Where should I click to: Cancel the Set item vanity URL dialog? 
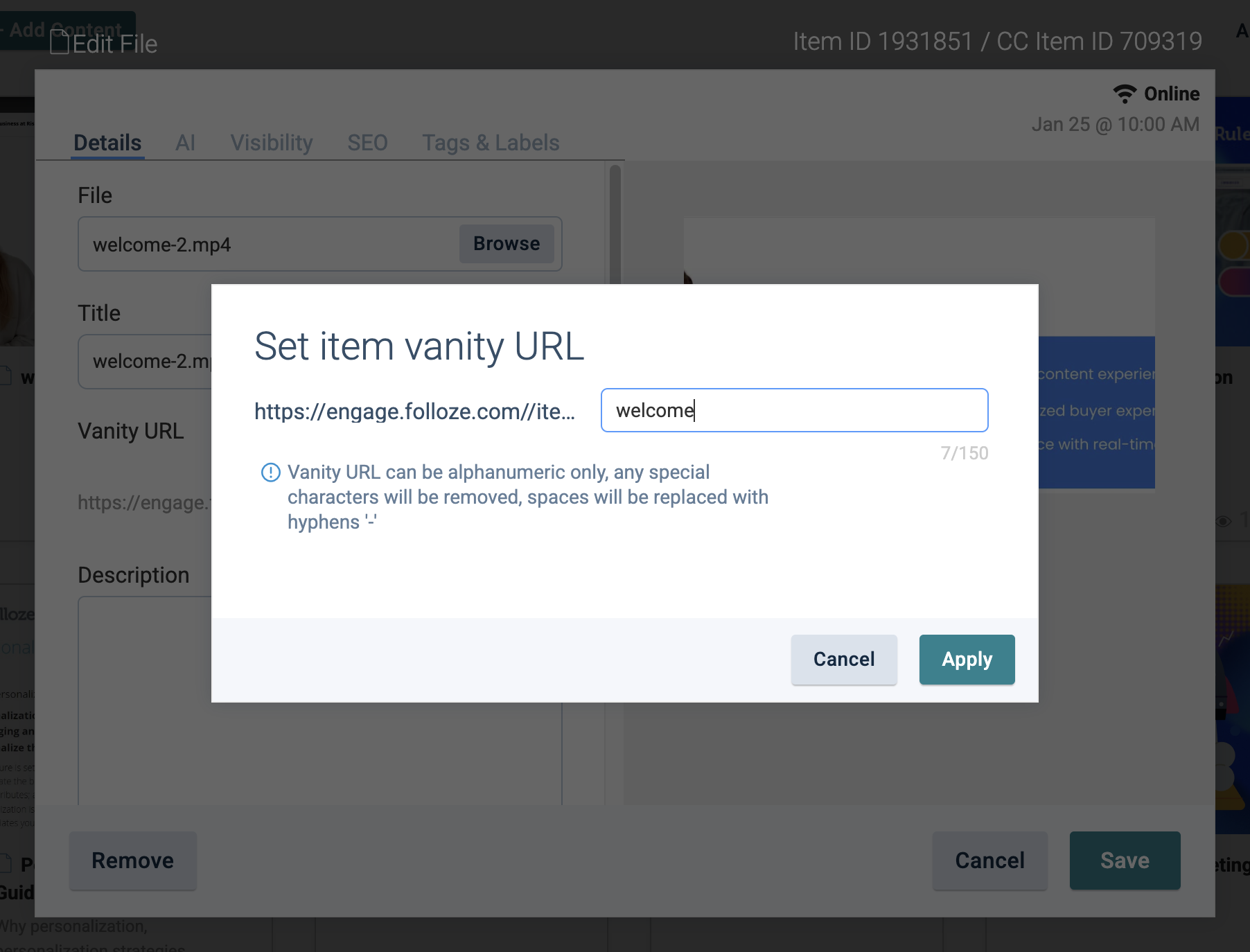(843, 659)
